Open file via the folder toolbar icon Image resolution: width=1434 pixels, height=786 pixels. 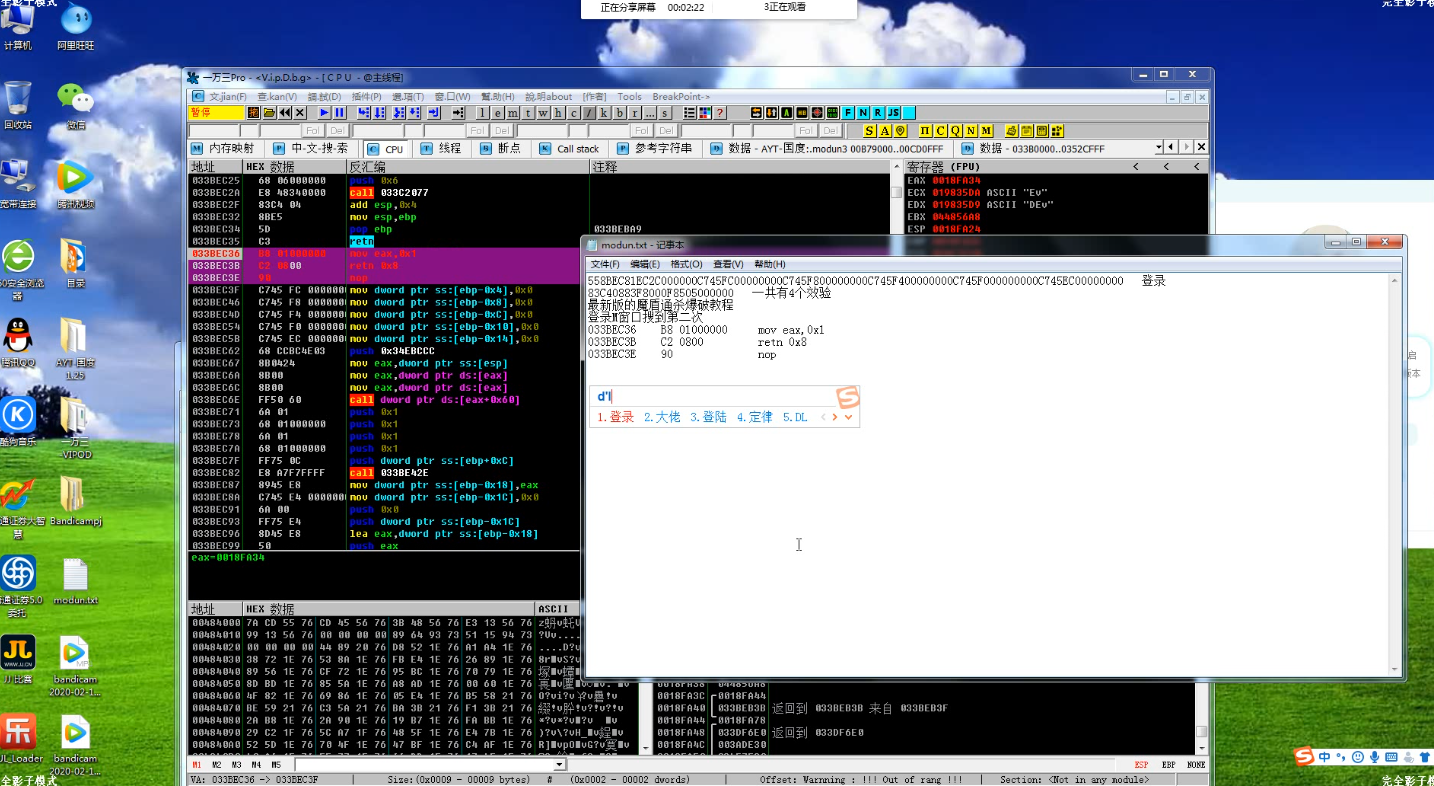point(269,113)
